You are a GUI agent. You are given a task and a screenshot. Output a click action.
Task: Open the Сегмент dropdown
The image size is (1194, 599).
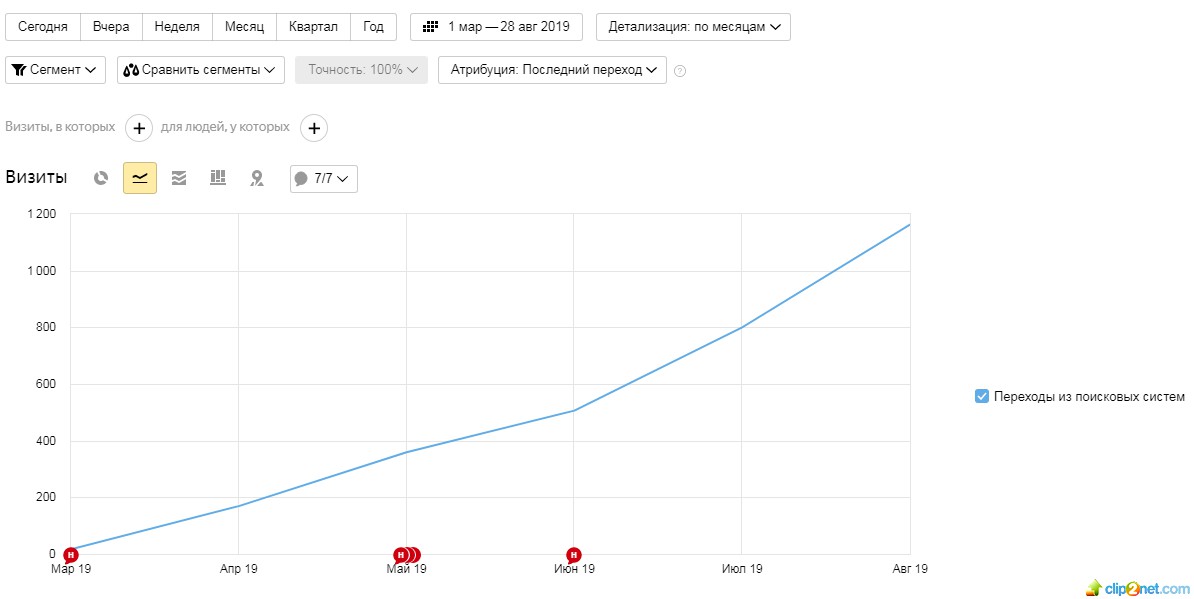[55, 70]
